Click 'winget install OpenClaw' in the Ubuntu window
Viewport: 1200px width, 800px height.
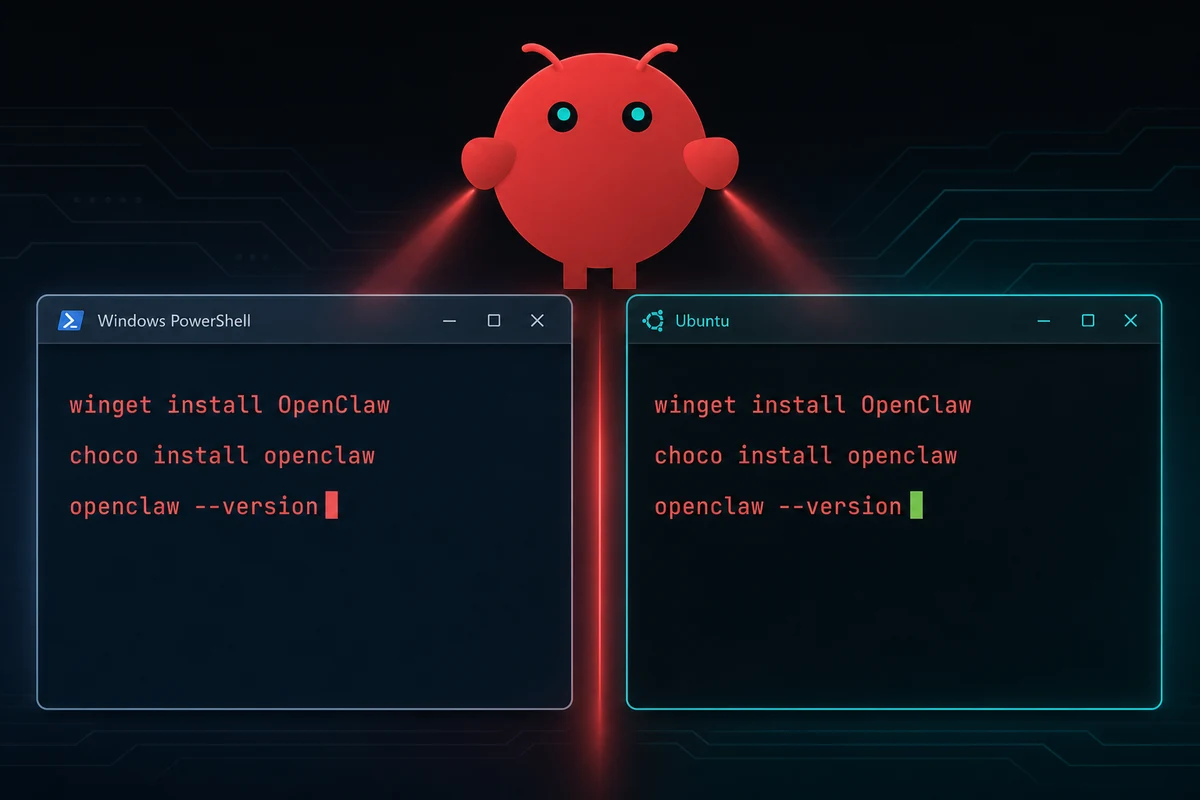tap(813, 405)
